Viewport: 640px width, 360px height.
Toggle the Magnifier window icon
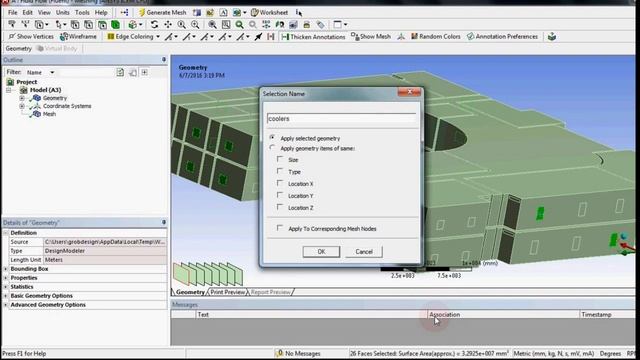pyautogui.click(x=226, y=25)
